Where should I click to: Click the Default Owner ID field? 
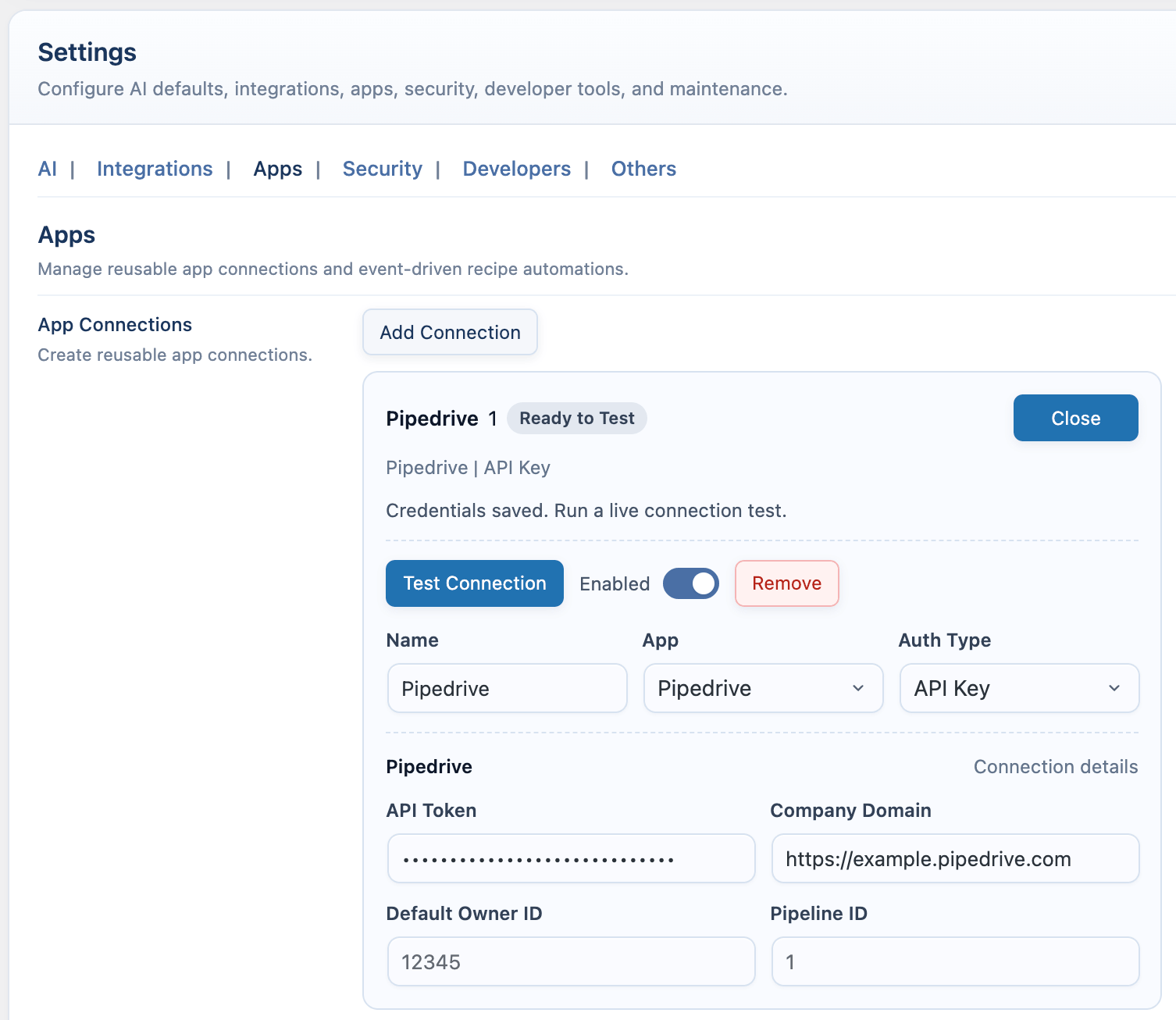(572, 961)
